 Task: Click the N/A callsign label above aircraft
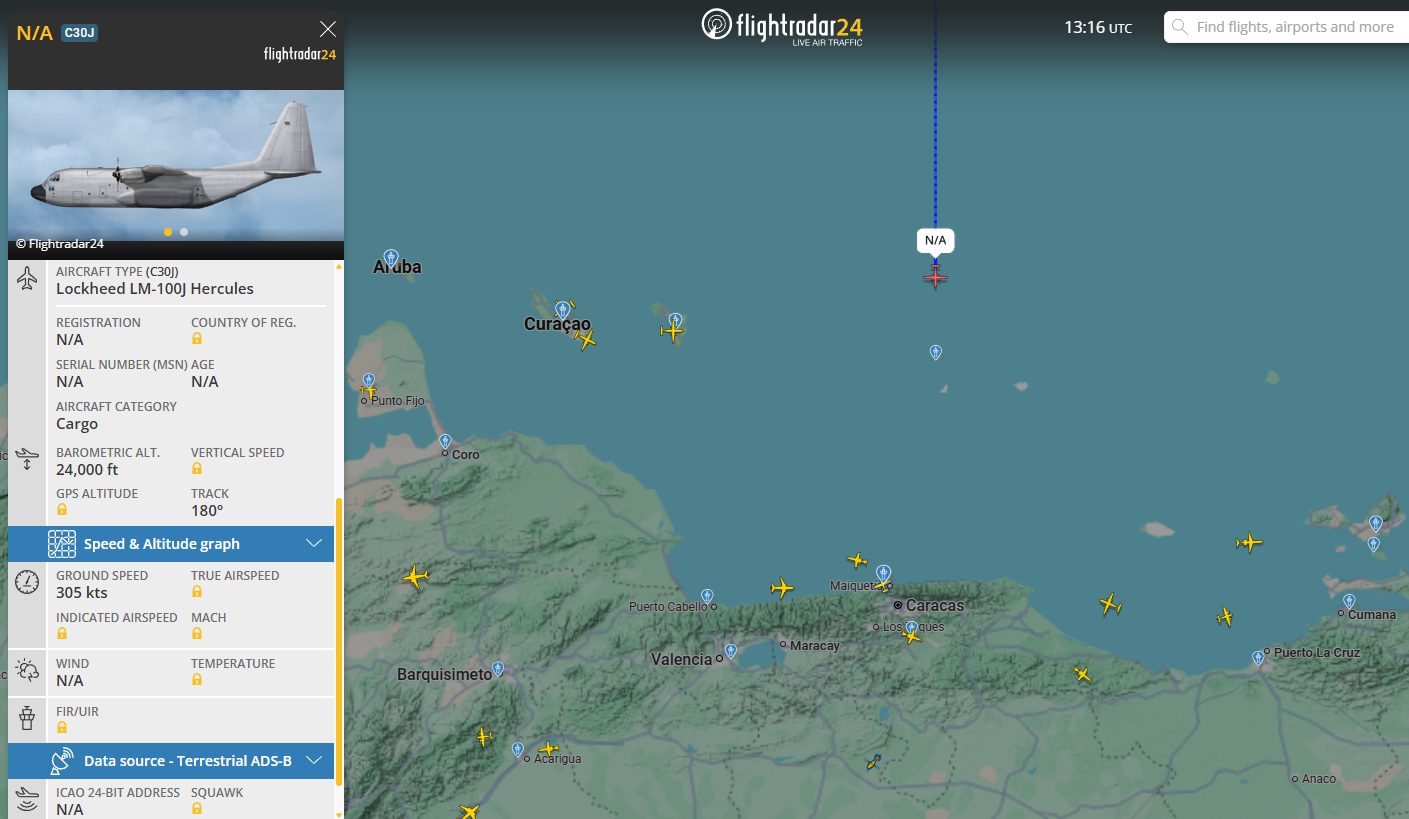(935, 240)
